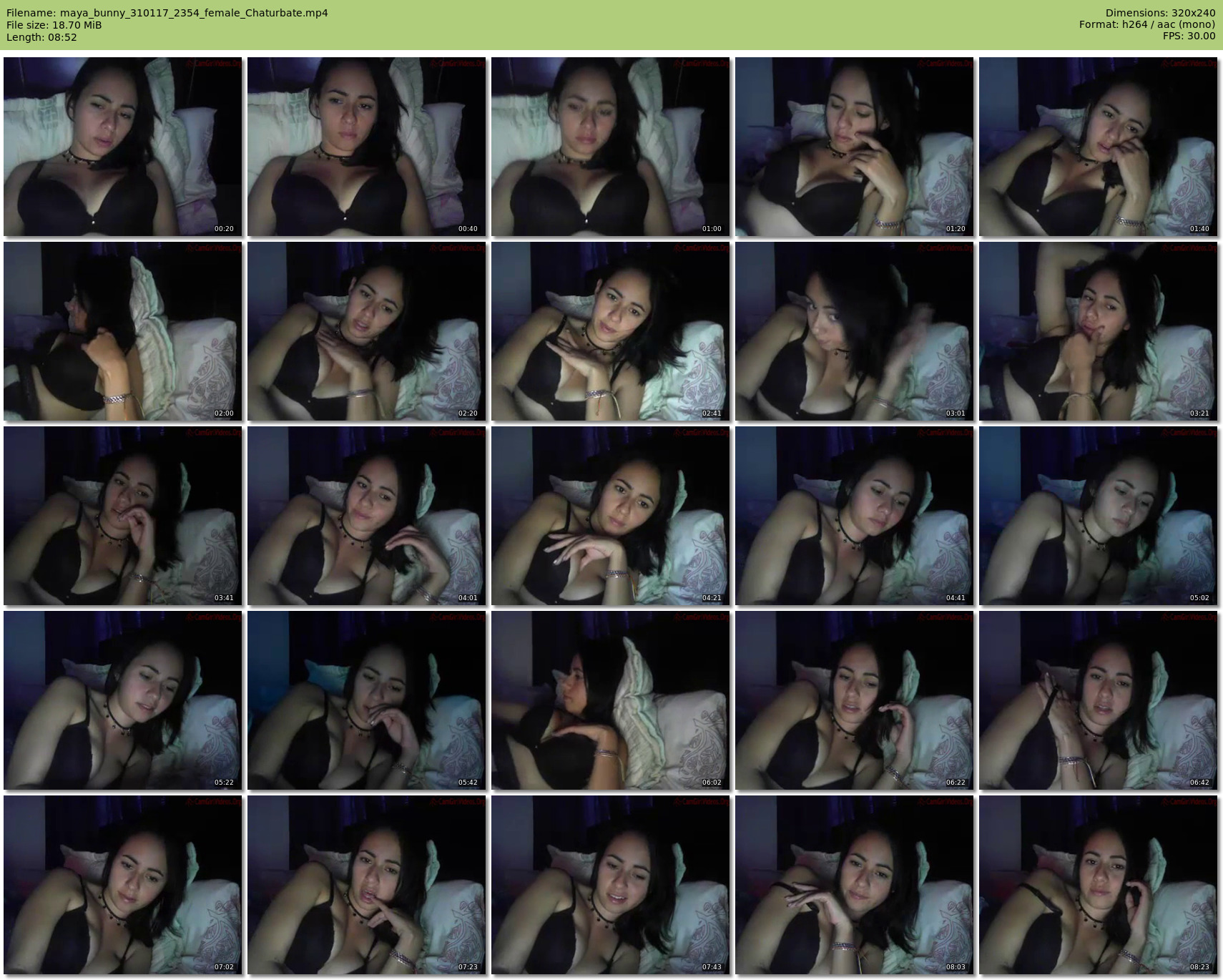Image resolution: width=1223 pixels, height=980 pixels.
Task: Click the frame at 02:41
Action: [611, 331]
